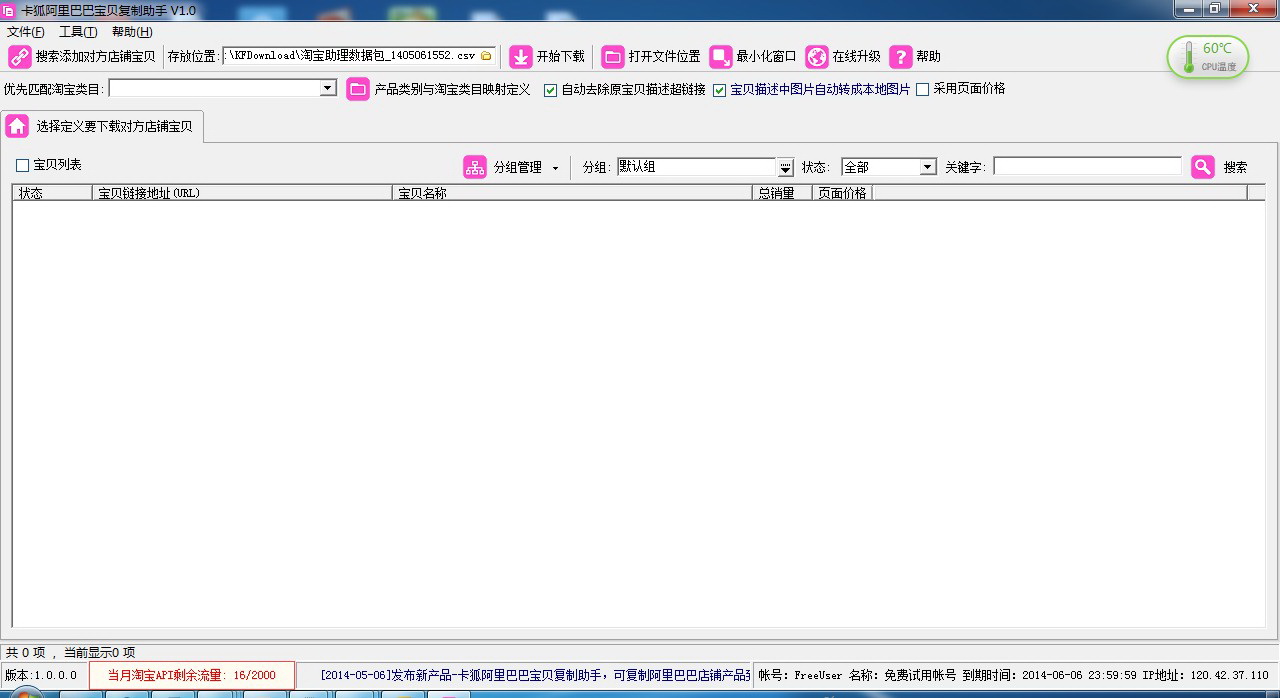Viewport: 1280px width, 698px height.
Task: Click the browse icon beside the csv path
Action: [x=486, y=56]
